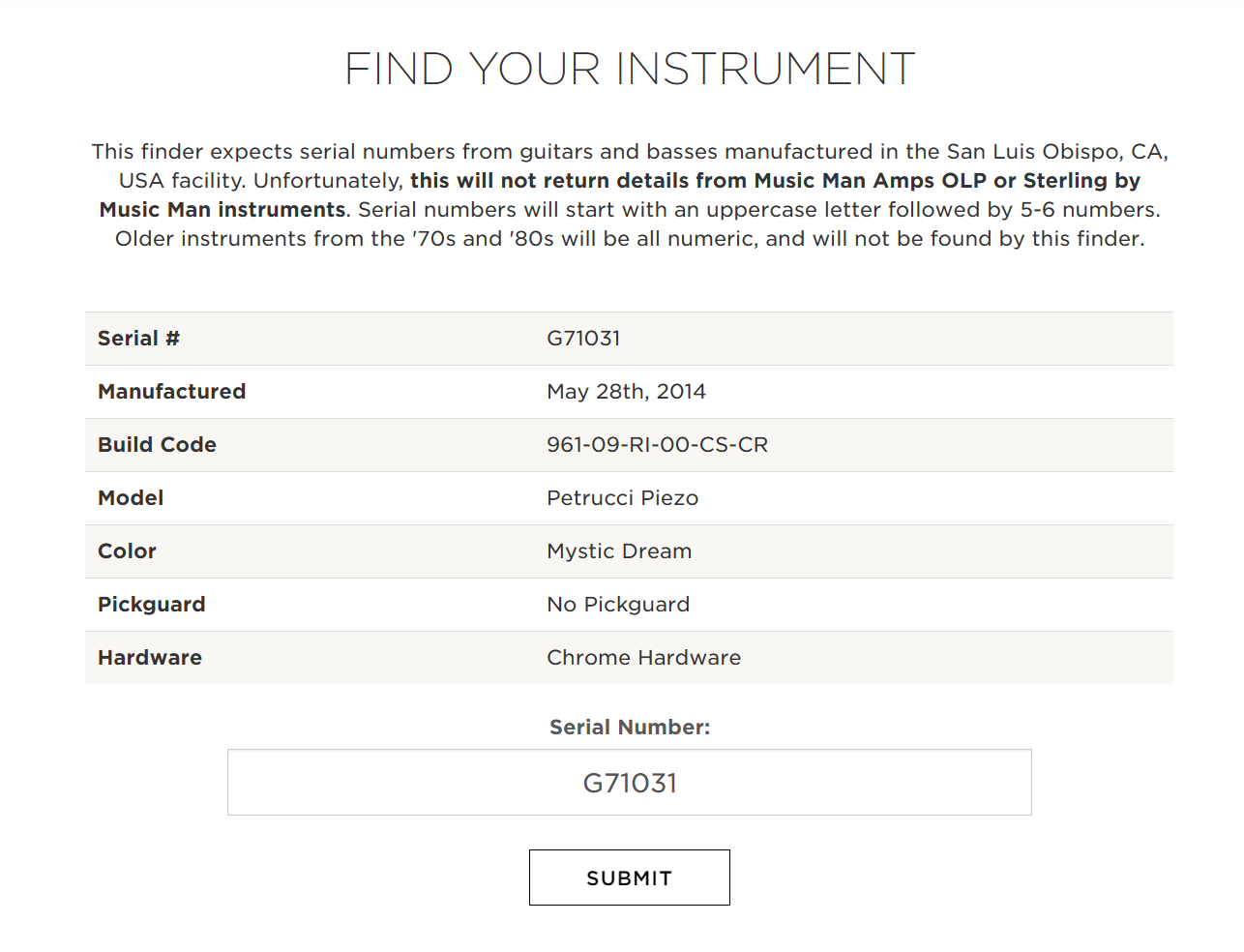Screen dimensions: 1244x952
Task: Click the bold Music Man Amps warning text
Action: tap(774, 181)
